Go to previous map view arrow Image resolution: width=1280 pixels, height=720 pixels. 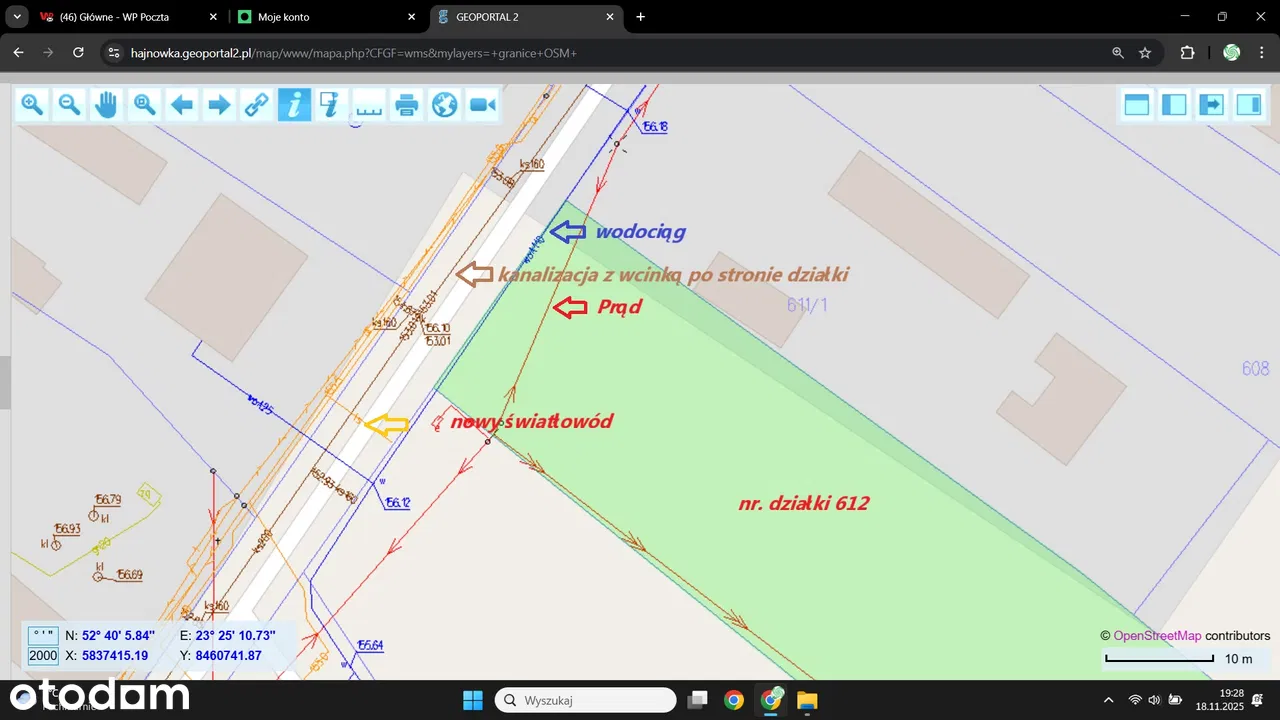[182, 104]
